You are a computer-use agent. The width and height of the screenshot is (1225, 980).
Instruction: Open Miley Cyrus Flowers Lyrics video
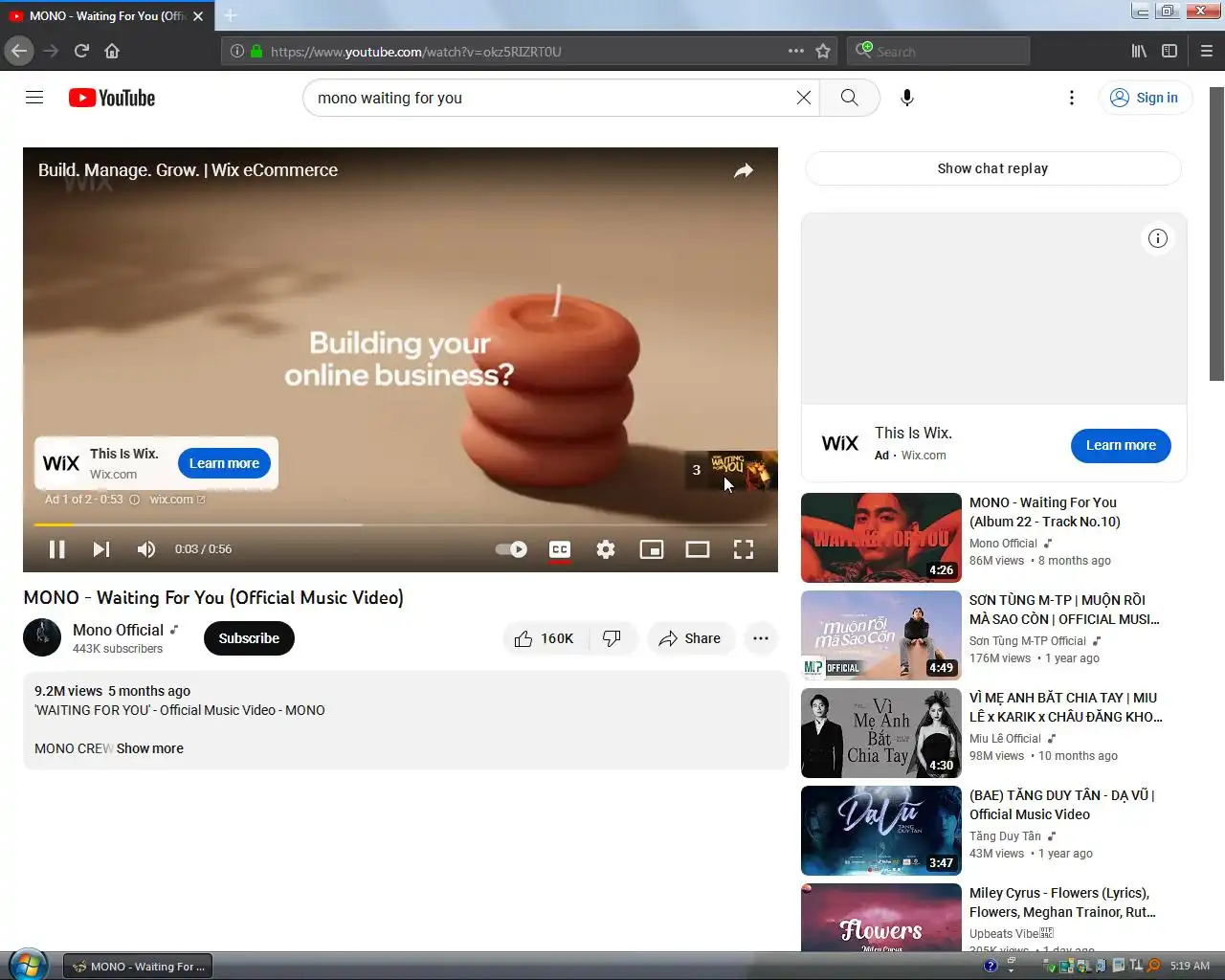[1061, 902]
